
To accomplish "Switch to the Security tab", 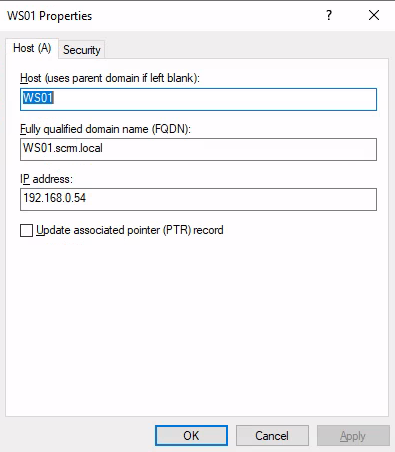I will point(82,50).
